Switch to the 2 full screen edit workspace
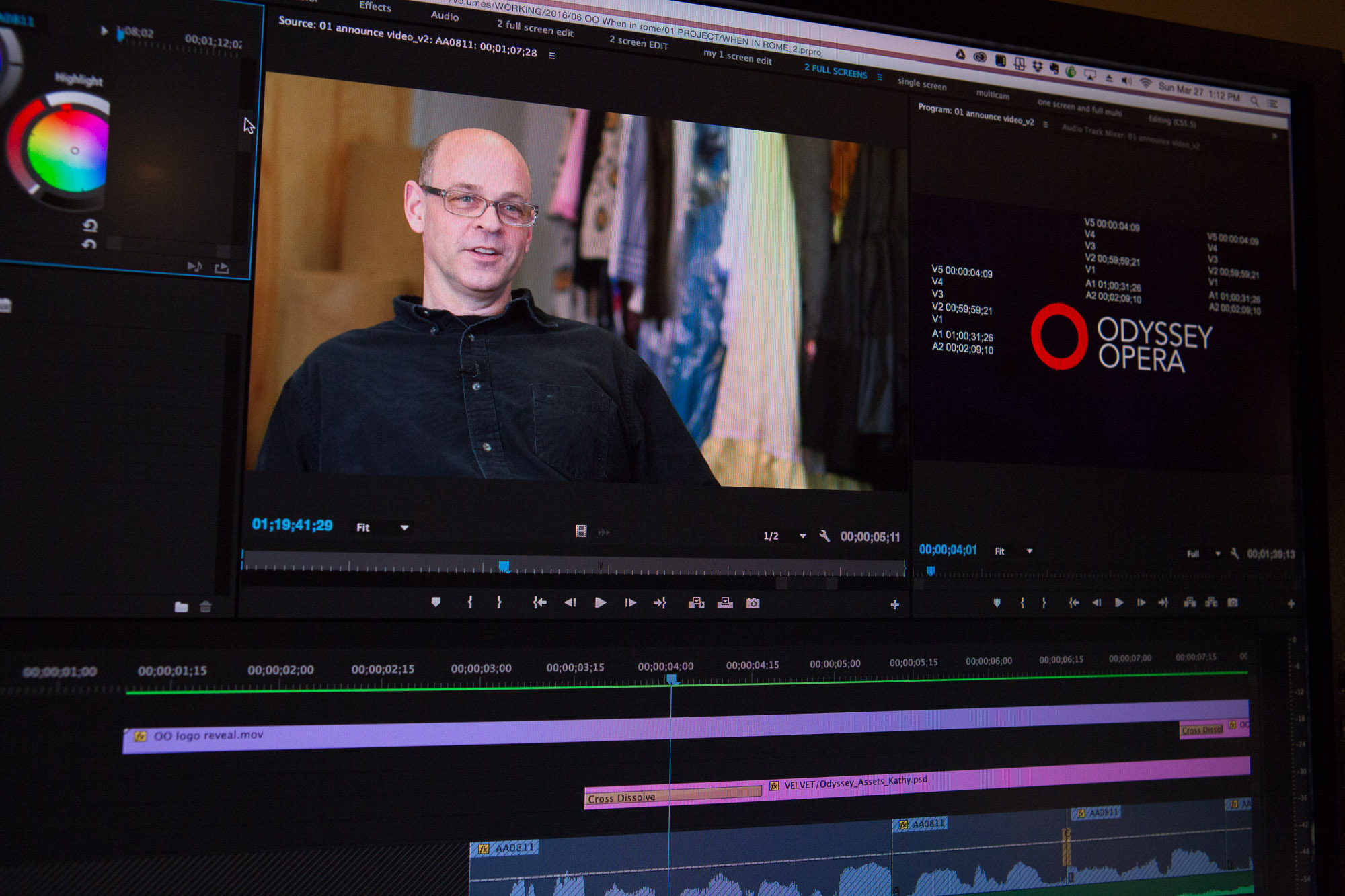The width and height of the screenshot is (1345, 896). tap(535, 28)
